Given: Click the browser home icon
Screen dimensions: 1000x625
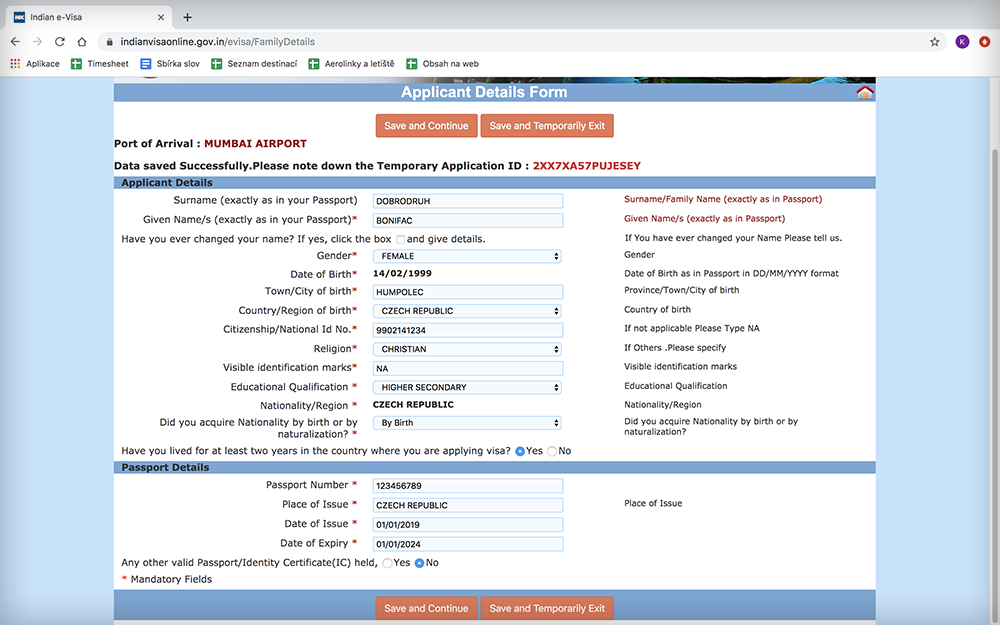Looking at the screenshot, I should point(82,42).
